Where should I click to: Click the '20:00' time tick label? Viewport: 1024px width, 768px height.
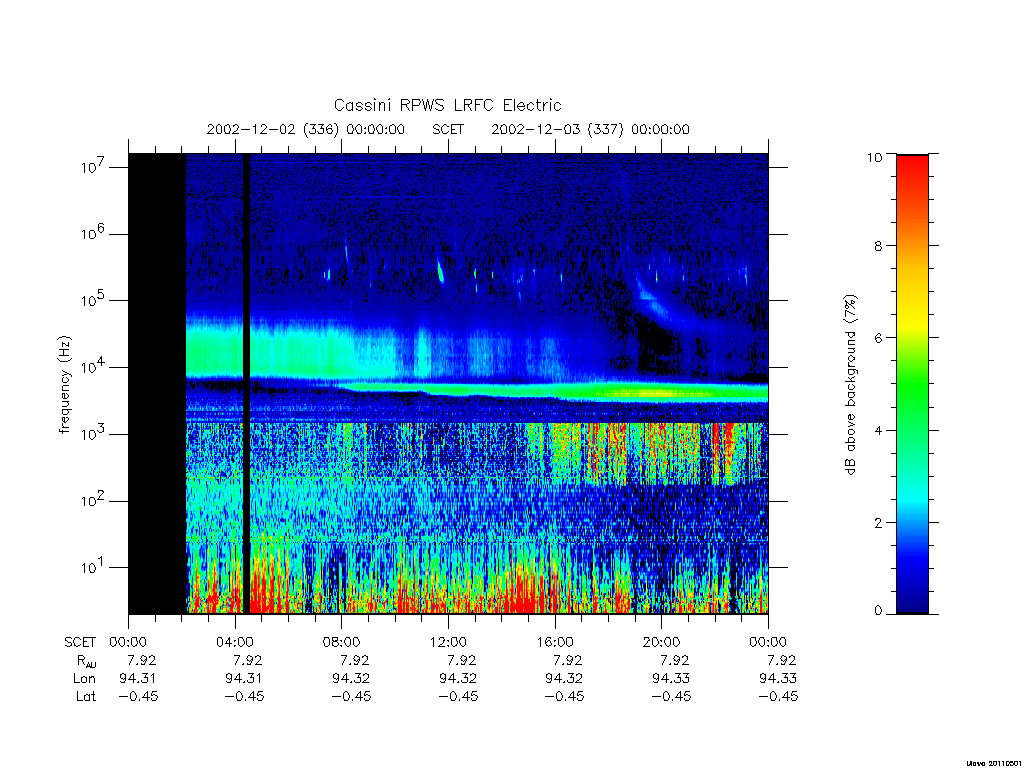(662, 642)
